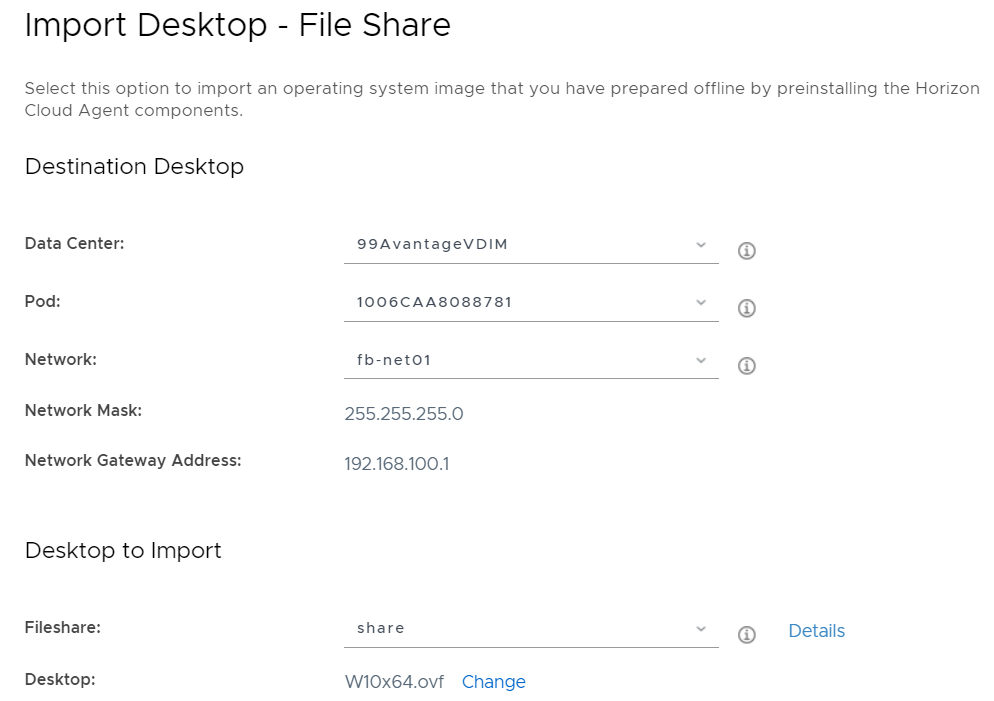994x701 pixels.
Task: Click the Fileshare field label
Action: (63, 628)
